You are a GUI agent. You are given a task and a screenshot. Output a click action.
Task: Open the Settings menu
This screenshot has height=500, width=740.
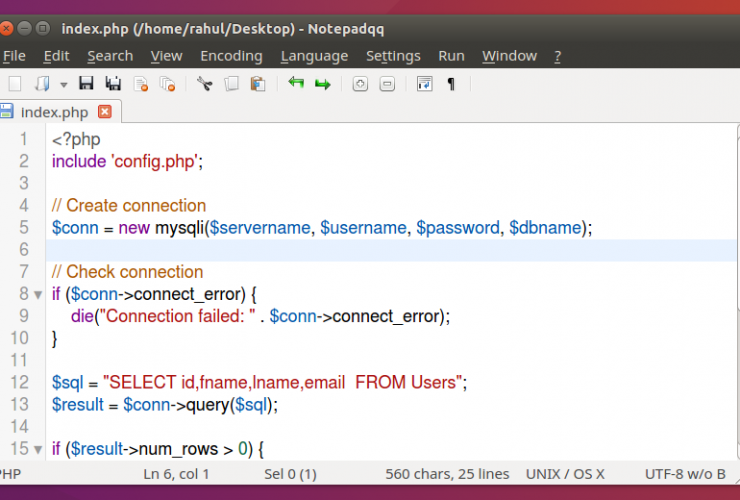click(x=393, y=56)
